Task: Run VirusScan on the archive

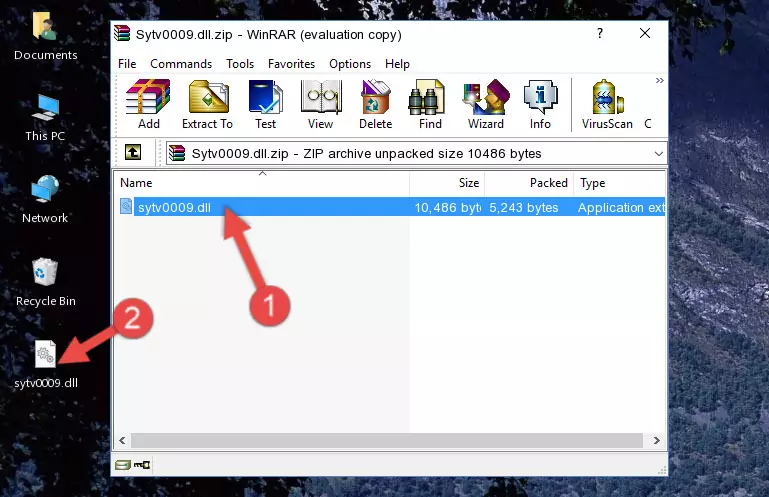Action: 607,105
